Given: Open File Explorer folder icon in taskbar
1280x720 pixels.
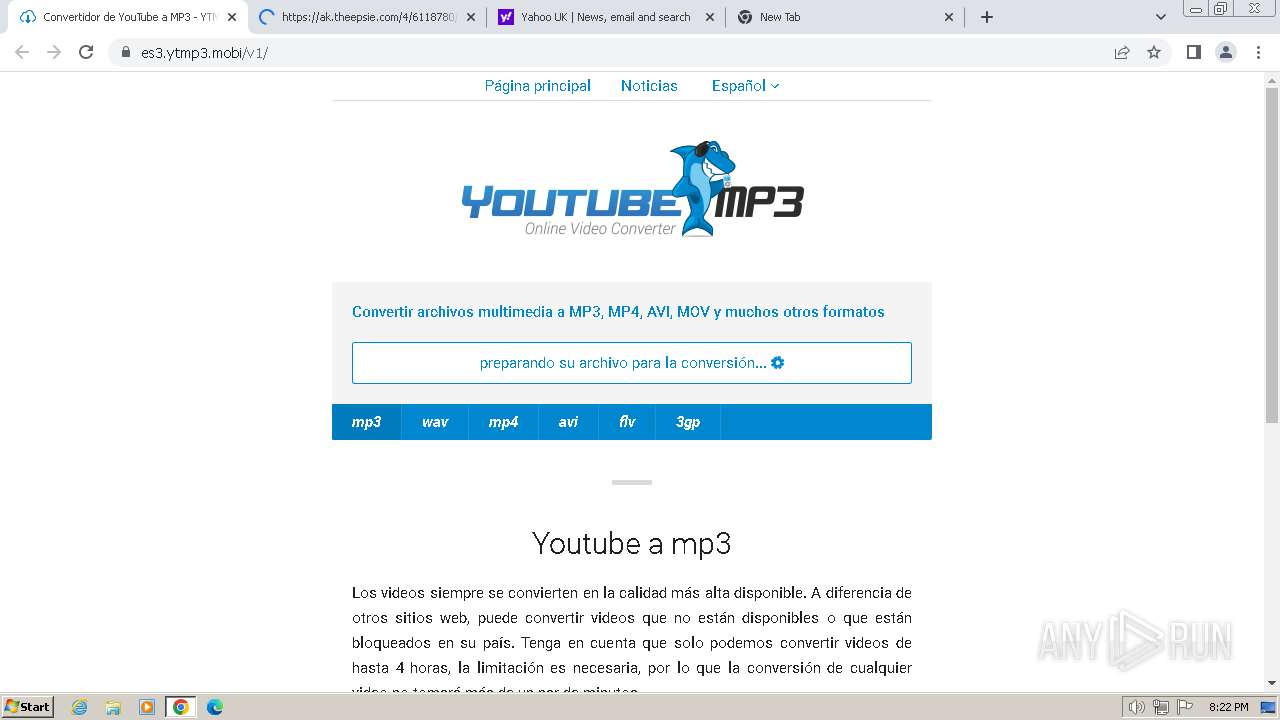Looking at the screenshot, I should (113, 707).
